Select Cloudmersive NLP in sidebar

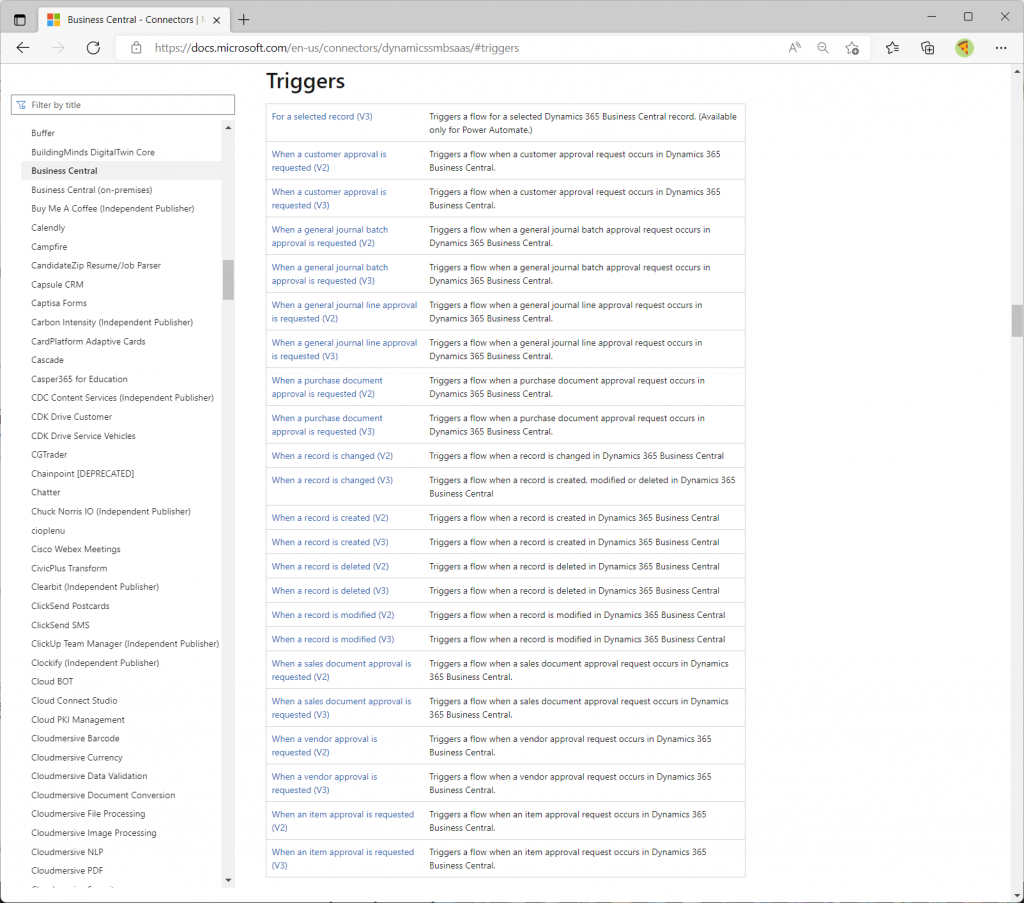point(67,852)
